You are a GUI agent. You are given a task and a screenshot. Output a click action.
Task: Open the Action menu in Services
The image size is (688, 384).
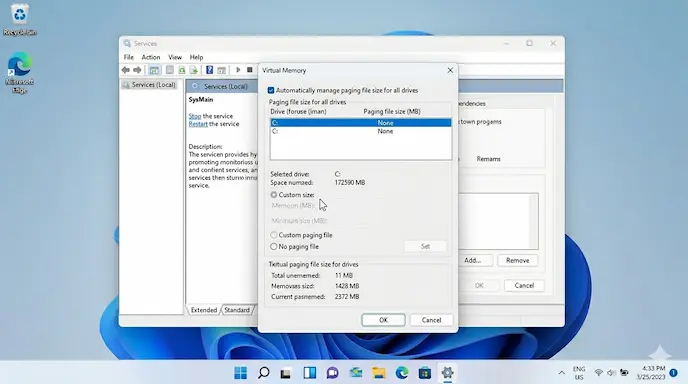[x=150, y=57]
